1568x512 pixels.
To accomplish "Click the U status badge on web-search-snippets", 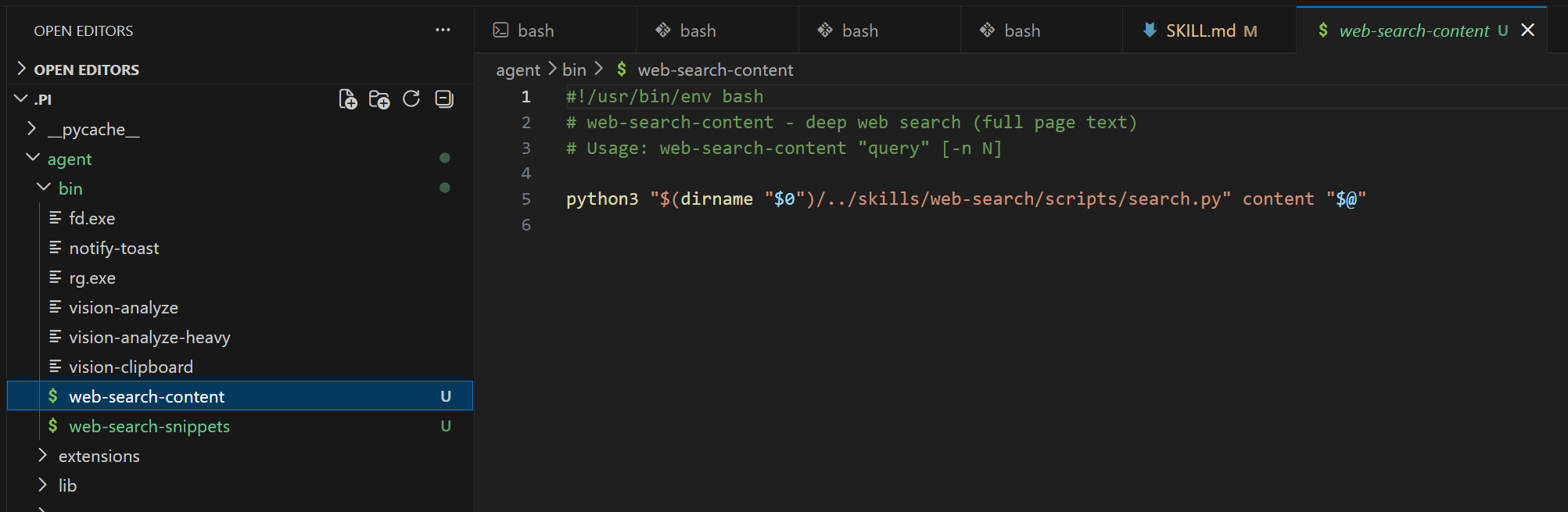I will (446, 426).
